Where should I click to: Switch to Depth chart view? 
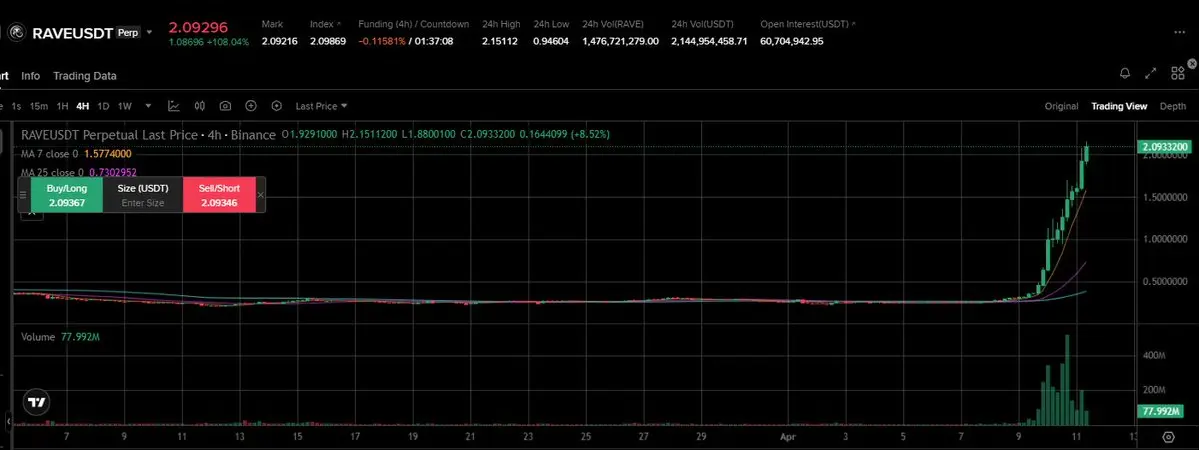1173,106
